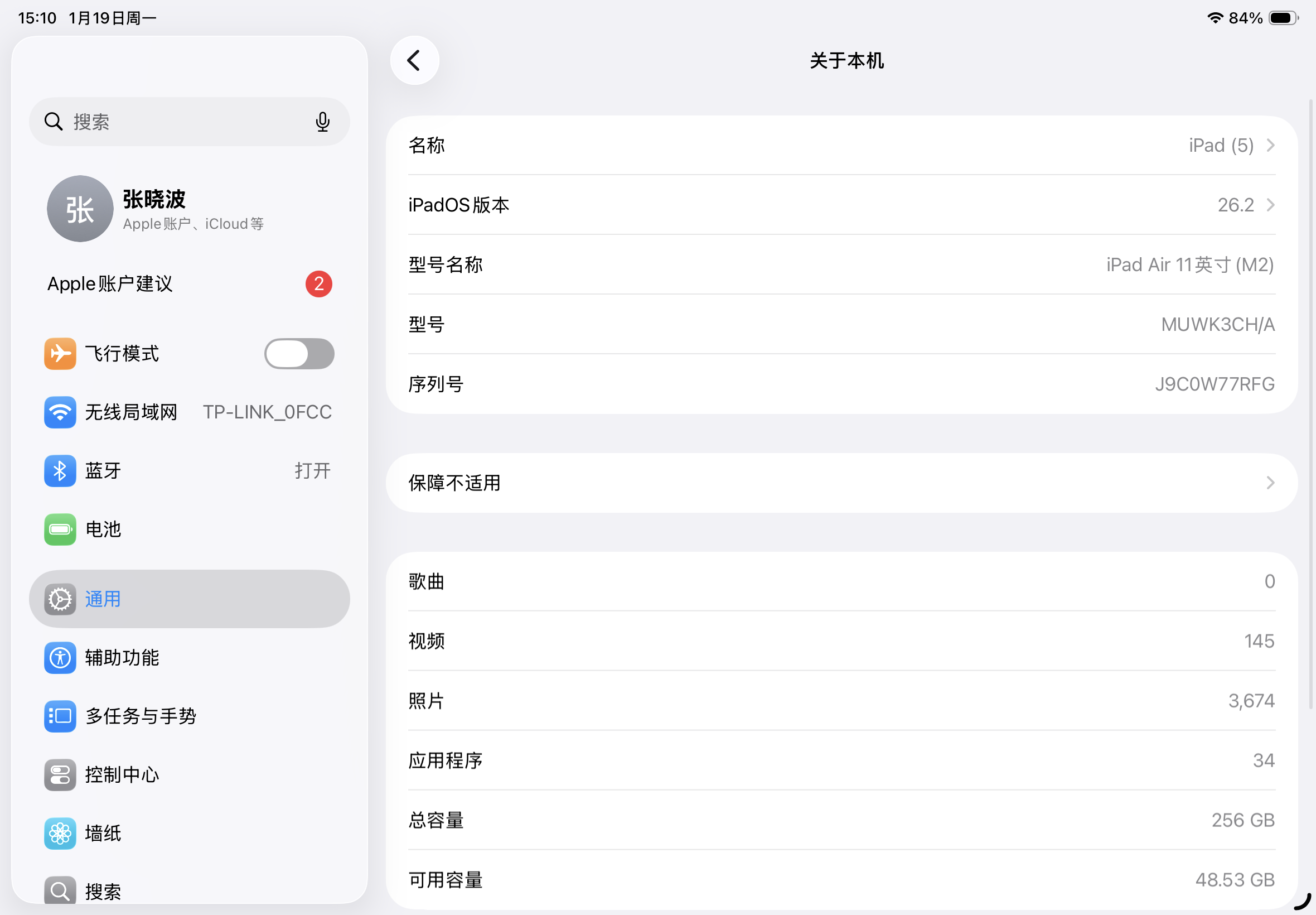Tap the 应用程序 count 34
Viewport: 1316px width, 915px height.
point(1263,761)
